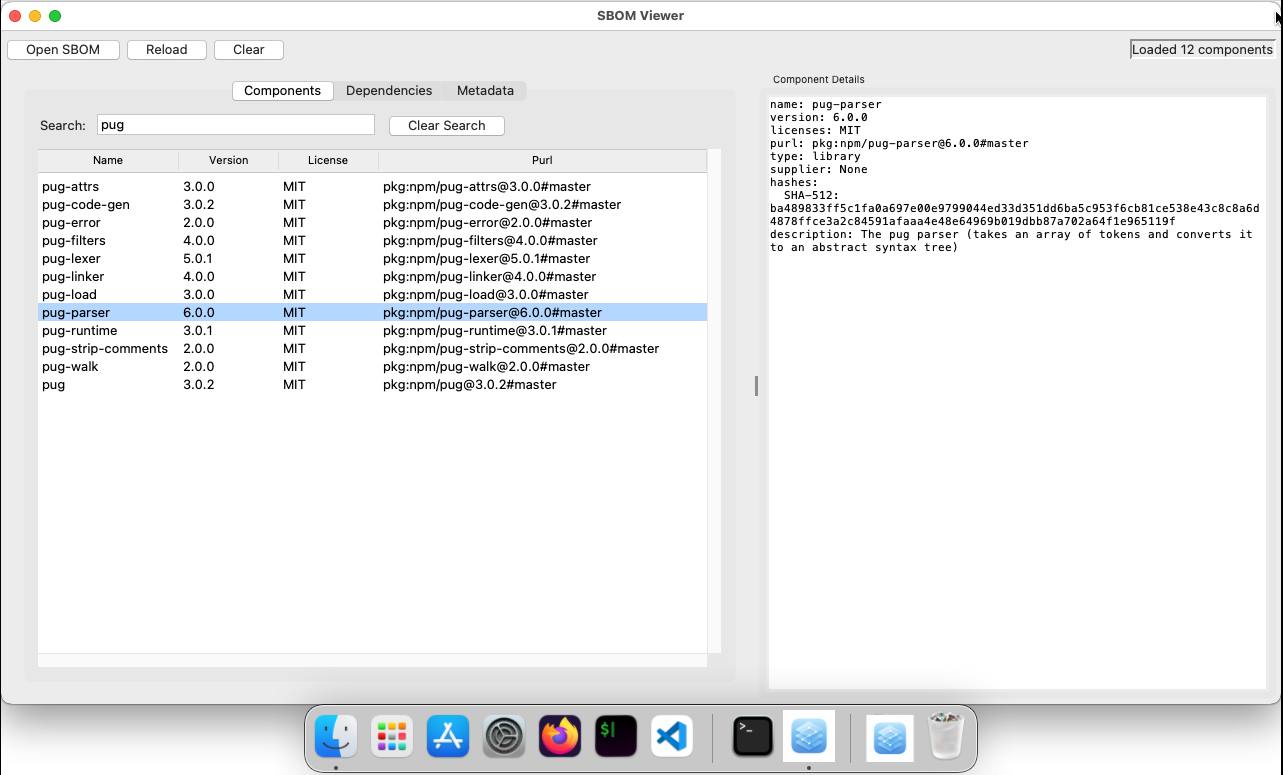Open Launchpad in the dock
1283x775 pixels.
click(x=392, y=738)
